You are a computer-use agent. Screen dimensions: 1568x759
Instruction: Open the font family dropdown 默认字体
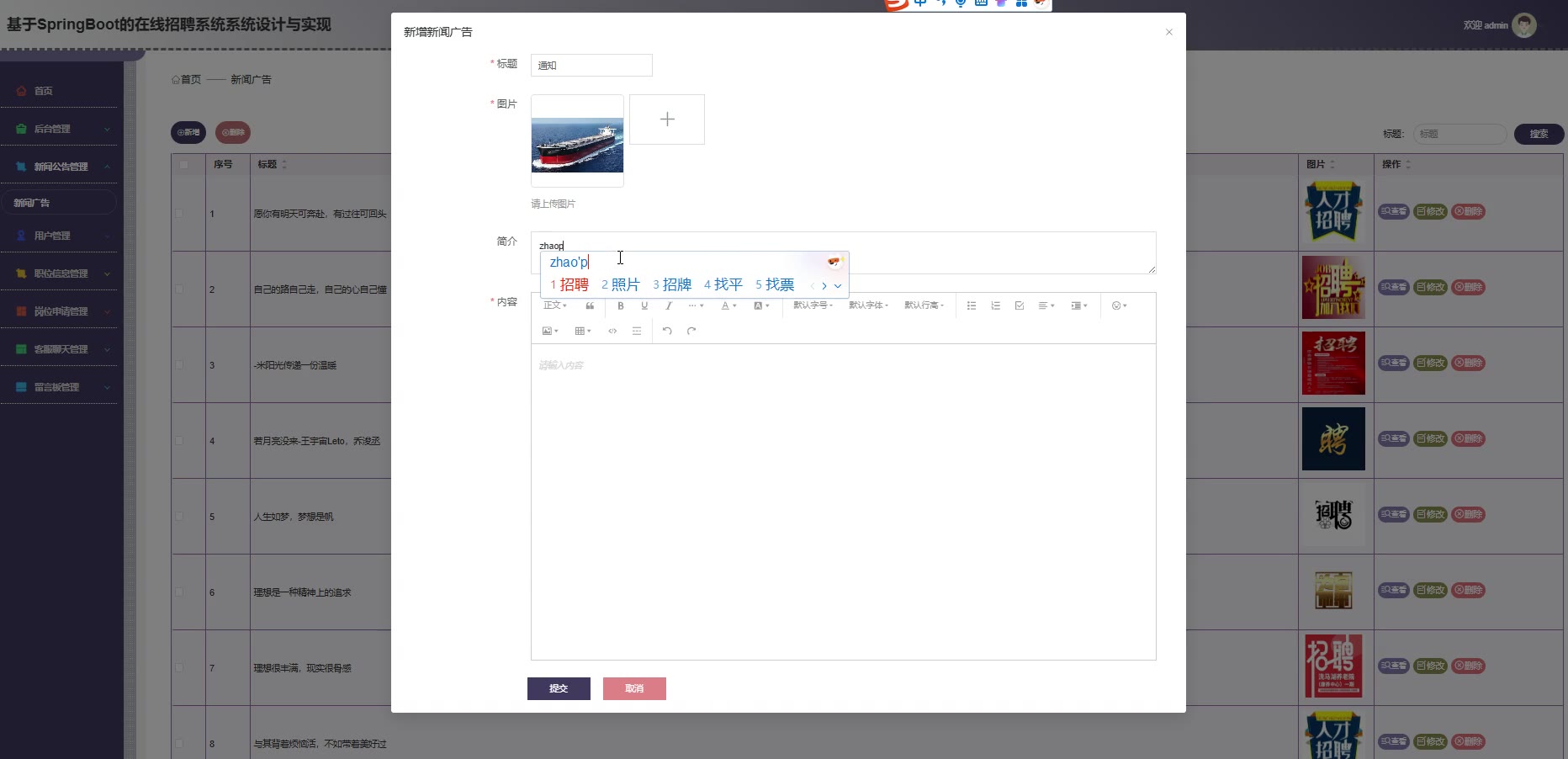[x=868, y=305]
